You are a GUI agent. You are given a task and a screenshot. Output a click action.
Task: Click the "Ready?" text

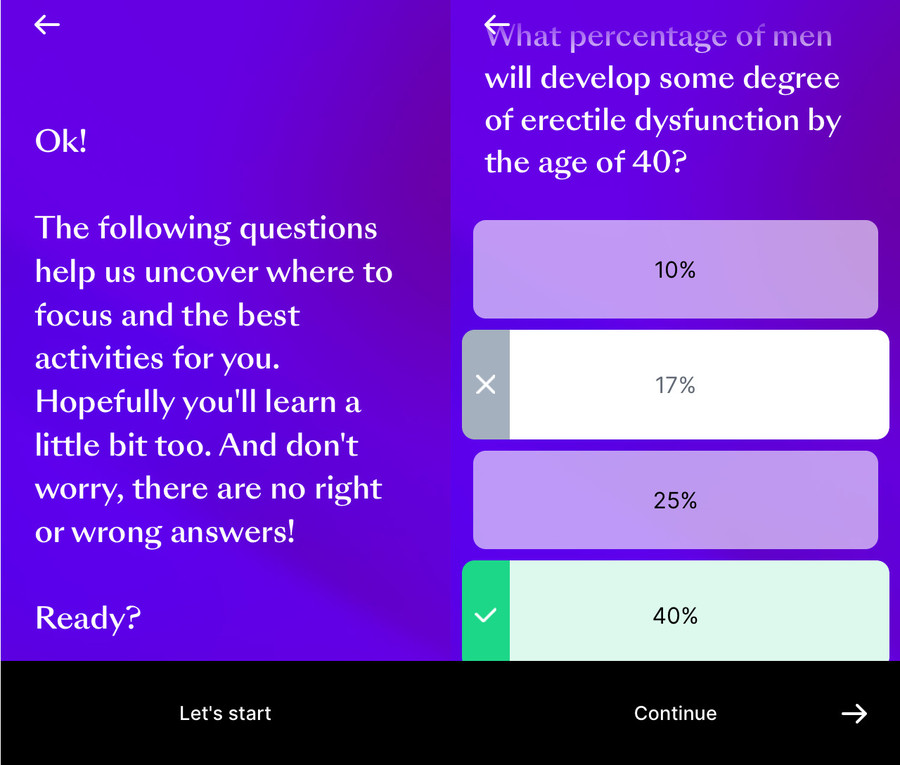(88, 618)
